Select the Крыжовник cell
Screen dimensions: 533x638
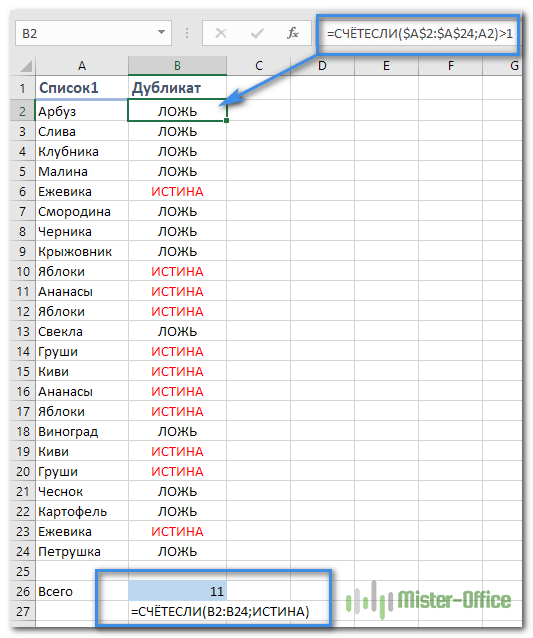pos(82,251)
